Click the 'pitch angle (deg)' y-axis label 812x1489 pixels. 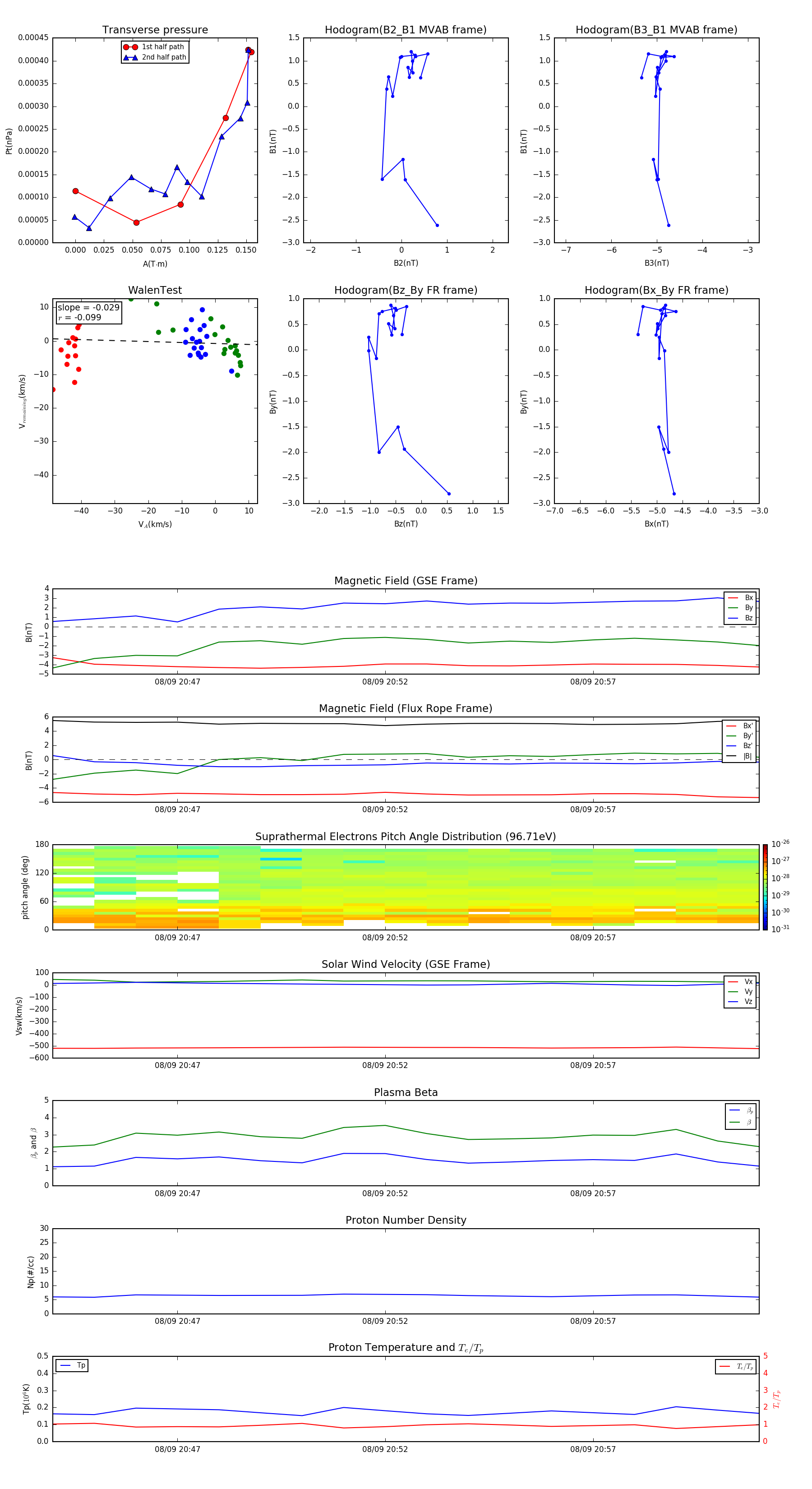point(25,887)
